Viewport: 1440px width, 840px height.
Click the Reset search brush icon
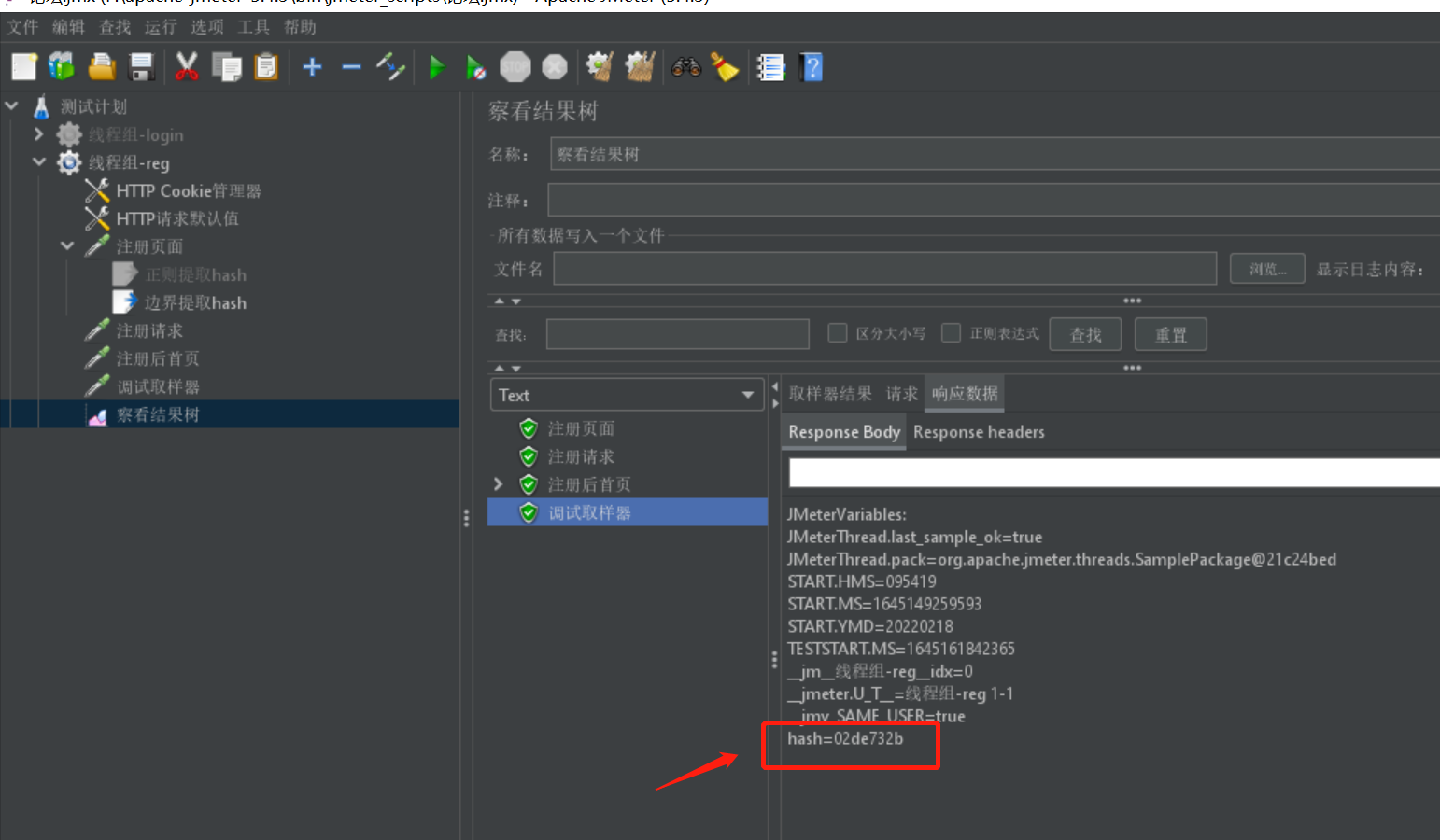pyautogui.click(x=725, y=67)
